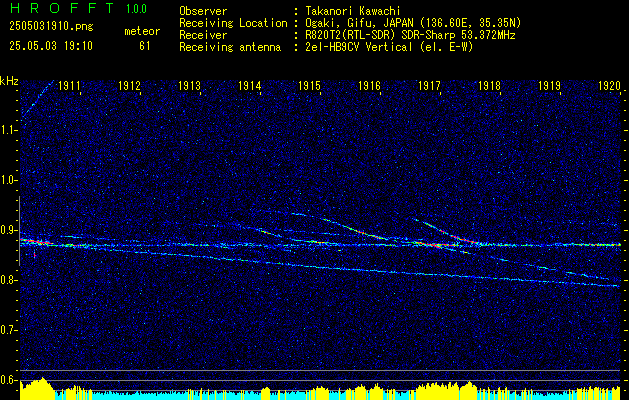Click the receiving location Ogaki, Gifu text
The width and height of the screenshot is (629, 400).
coord(413,23)
